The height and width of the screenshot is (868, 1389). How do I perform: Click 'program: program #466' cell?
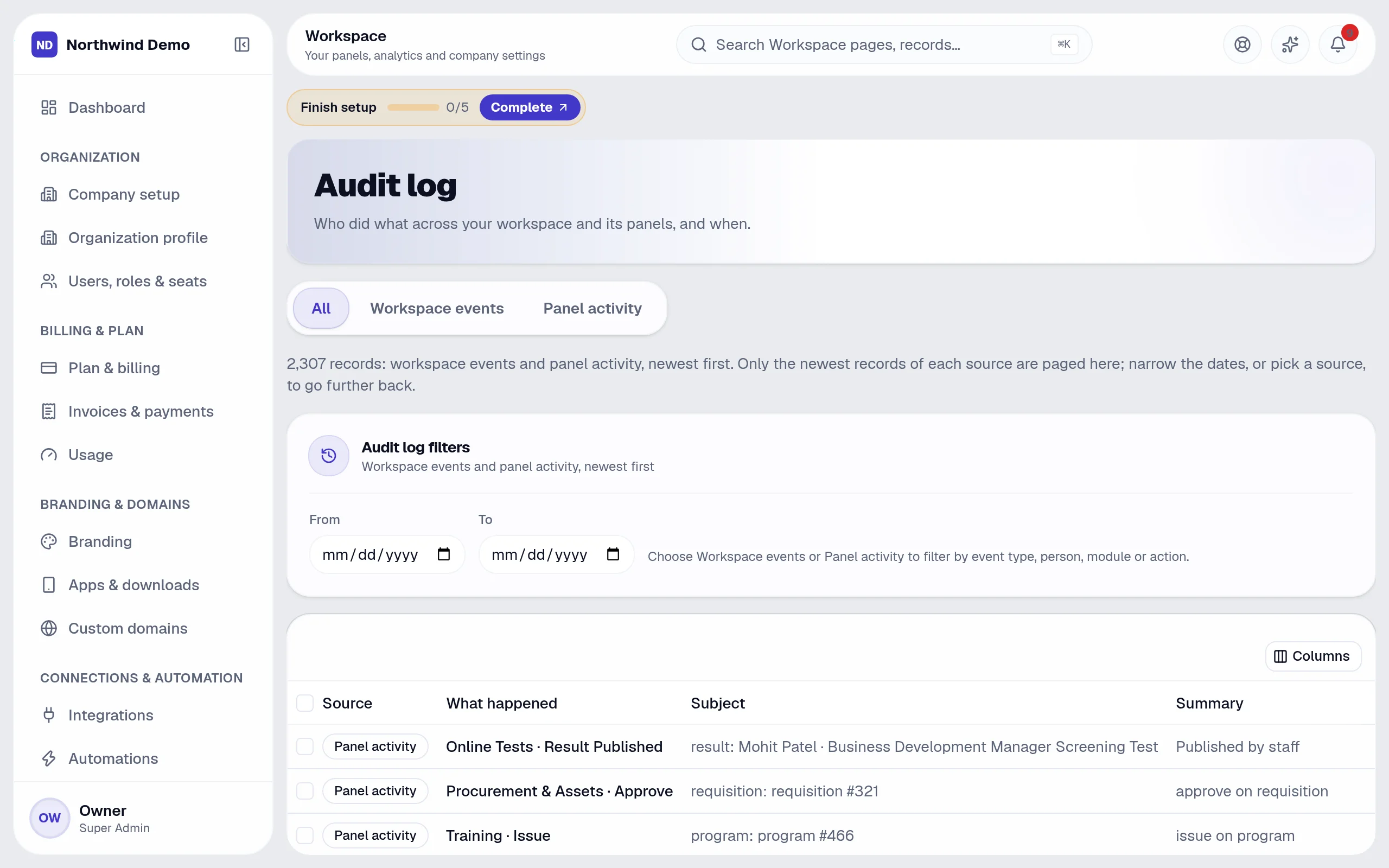tap(772, 835)
